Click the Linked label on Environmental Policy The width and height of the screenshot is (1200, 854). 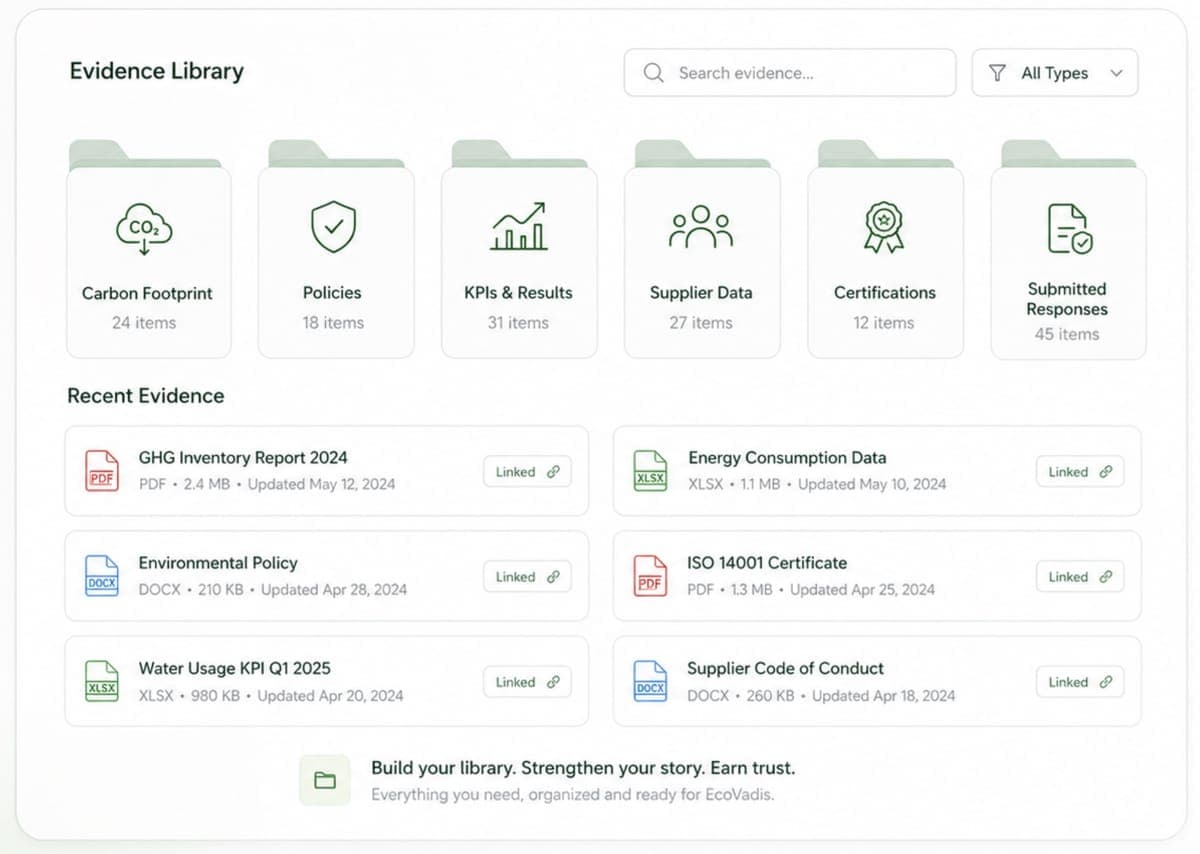click(x=516, y=577)
